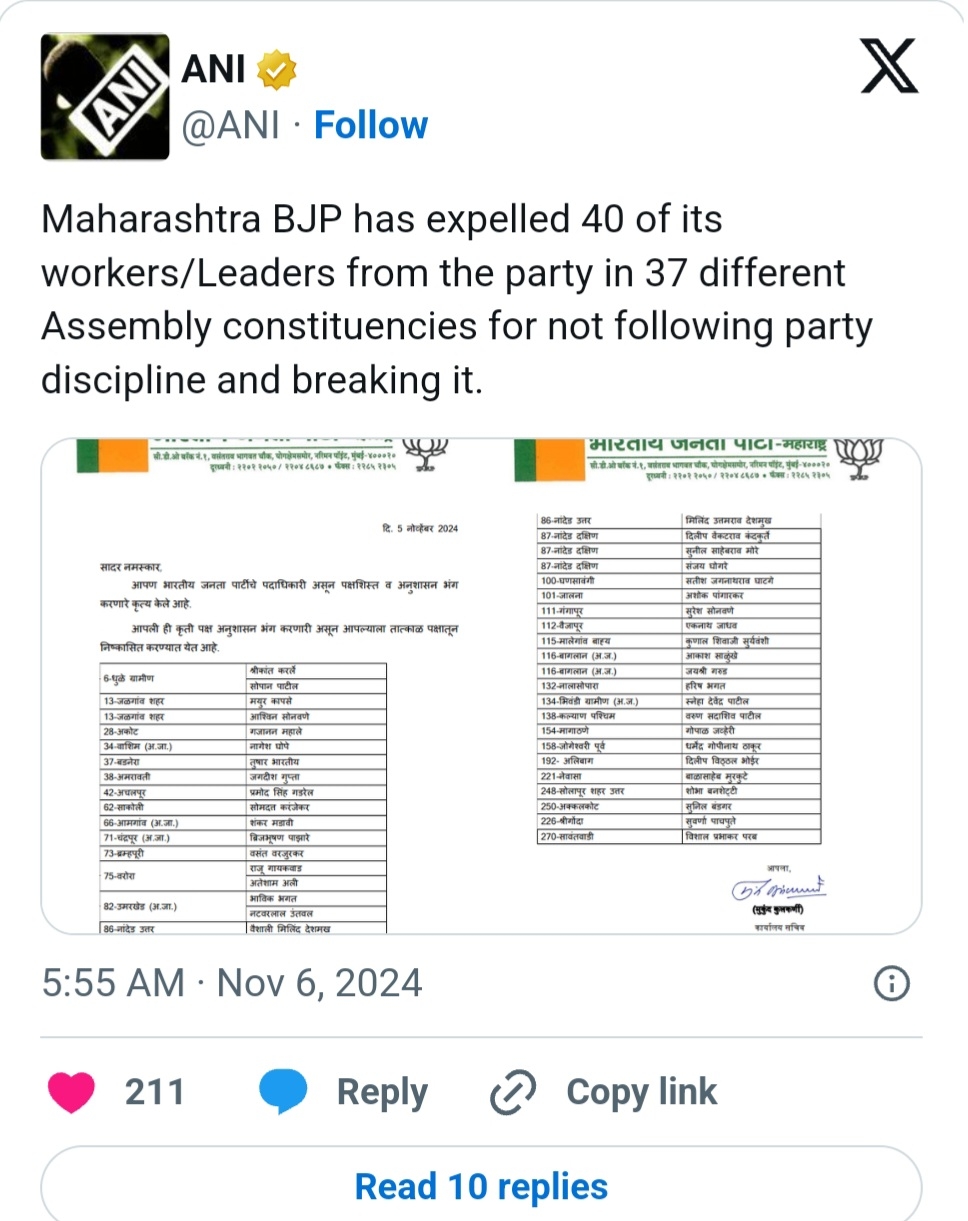Follow the ANI account

tap(371, 125)
